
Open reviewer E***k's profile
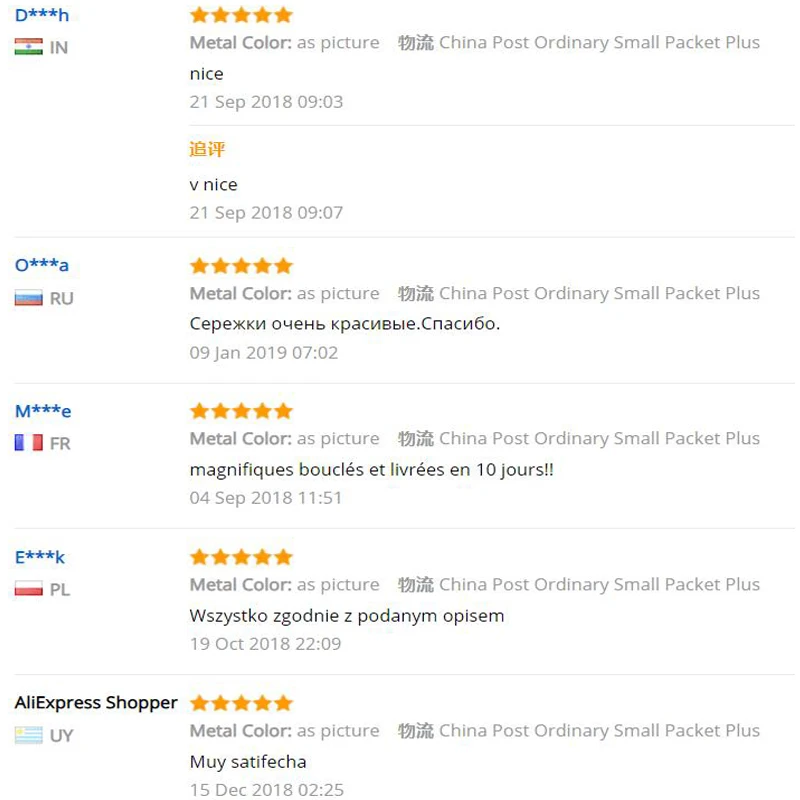[x=40, y=557]
